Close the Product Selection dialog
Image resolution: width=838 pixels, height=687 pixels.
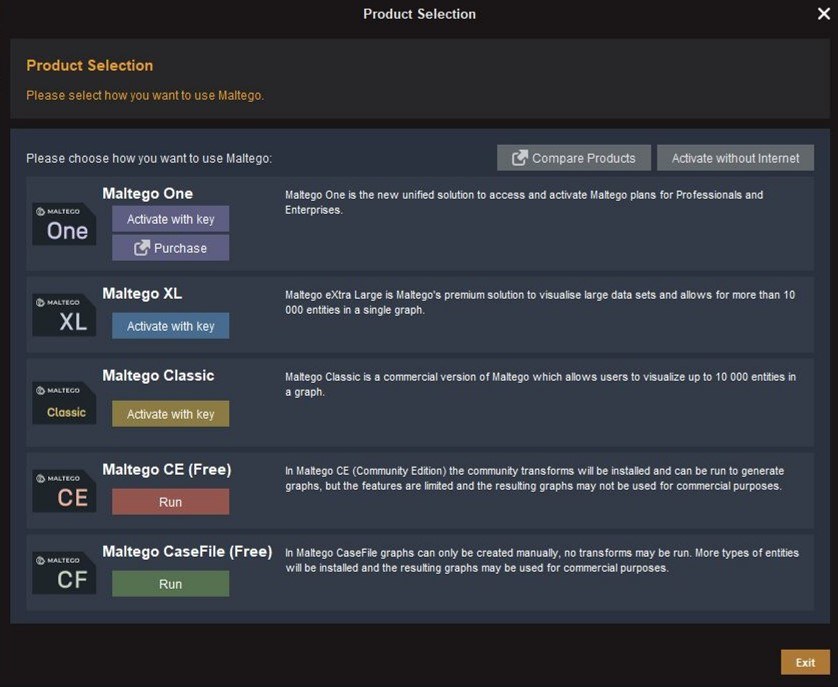tap(823, 14)
